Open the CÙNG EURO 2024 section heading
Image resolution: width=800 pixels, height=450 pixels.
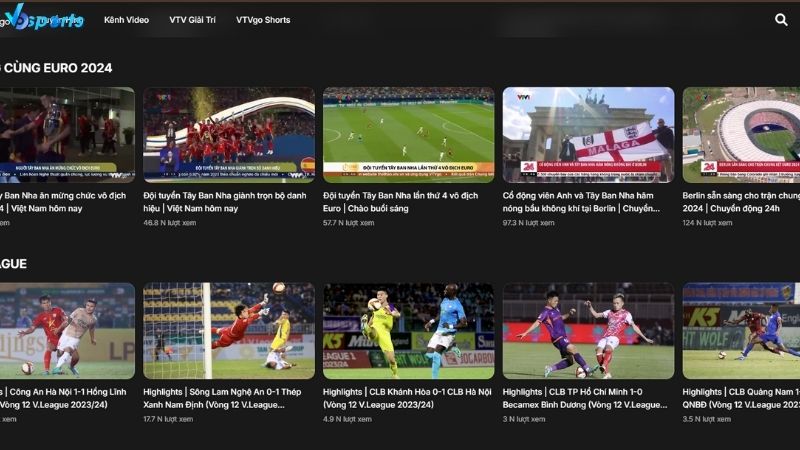tap(56, 68)
